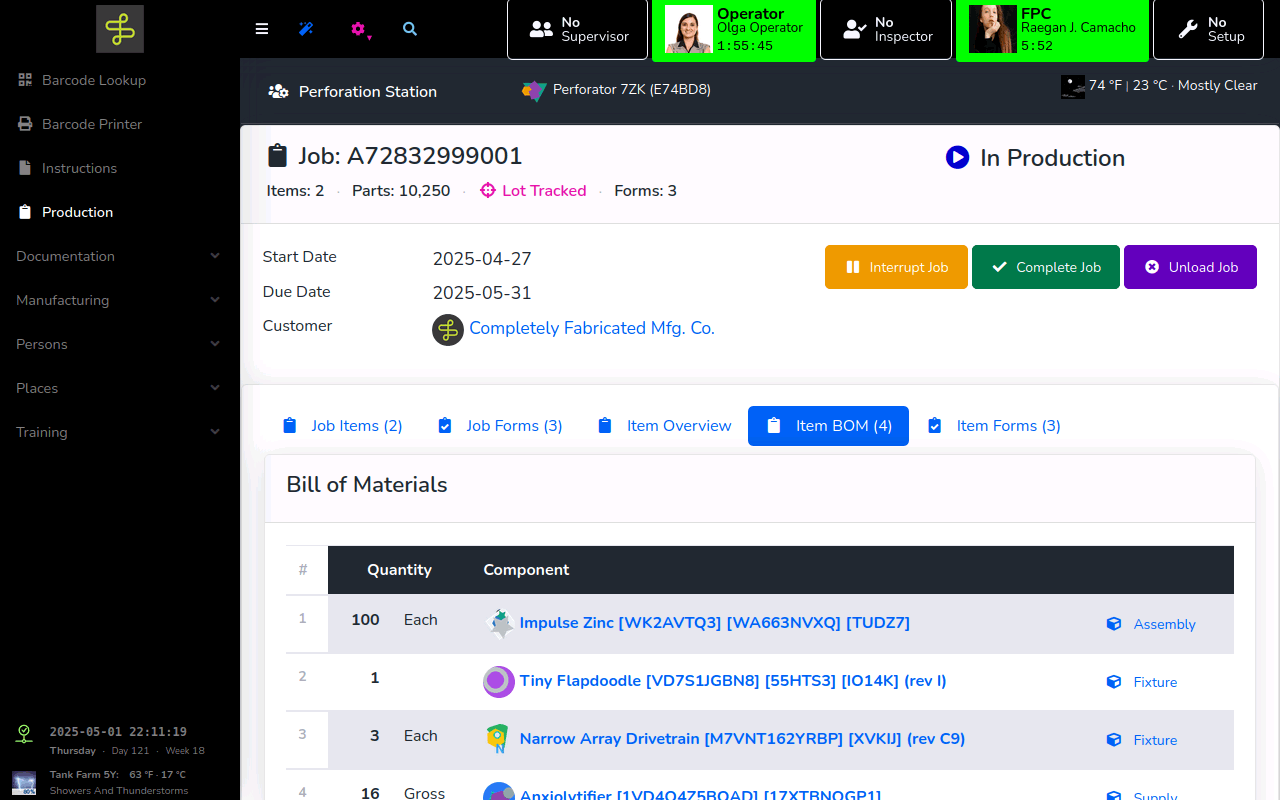The width and height of the screenshot is (1280, 800).
Task: Click the location pin icon by the clock
Action: pyautogui.click(x=24, y=733)
